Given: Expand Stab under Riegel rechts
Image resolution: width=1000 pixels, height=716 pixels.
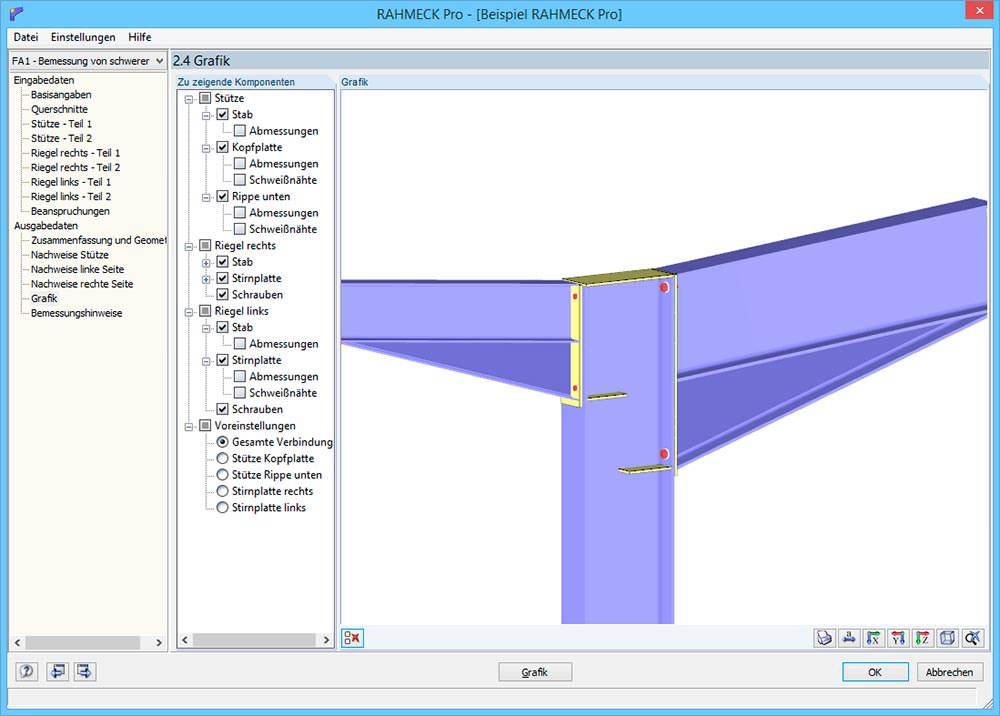Looking at the screenshot, I should 206,263.
